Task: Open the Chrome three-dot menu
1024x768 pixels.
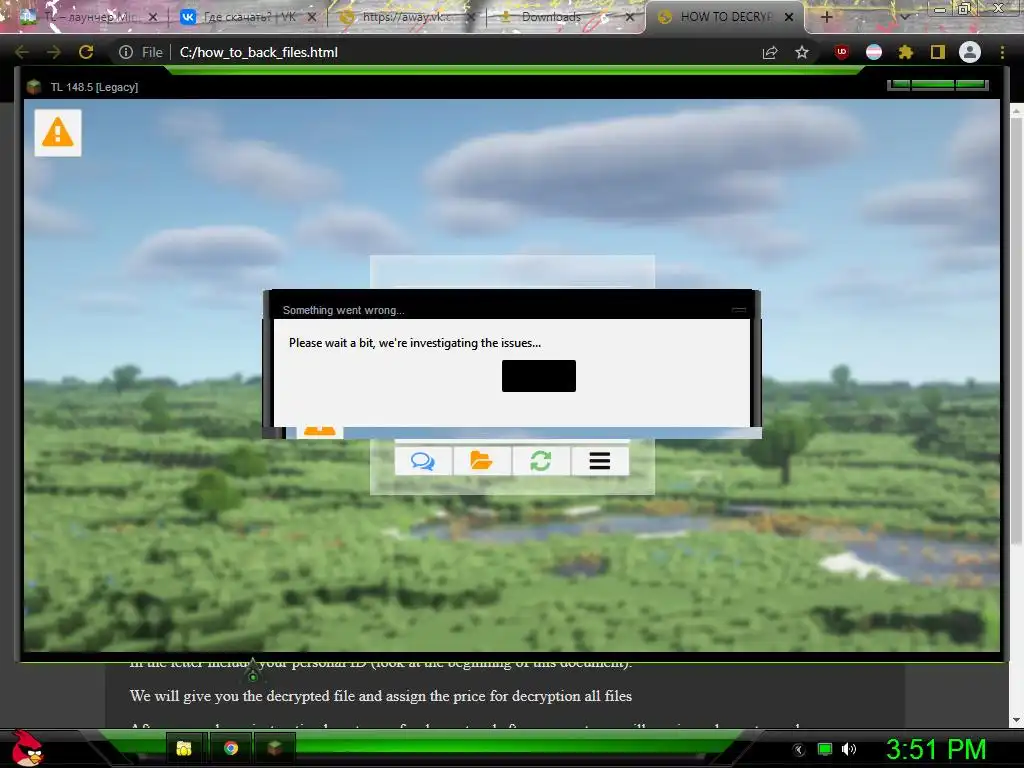Action: point(1002,52)
